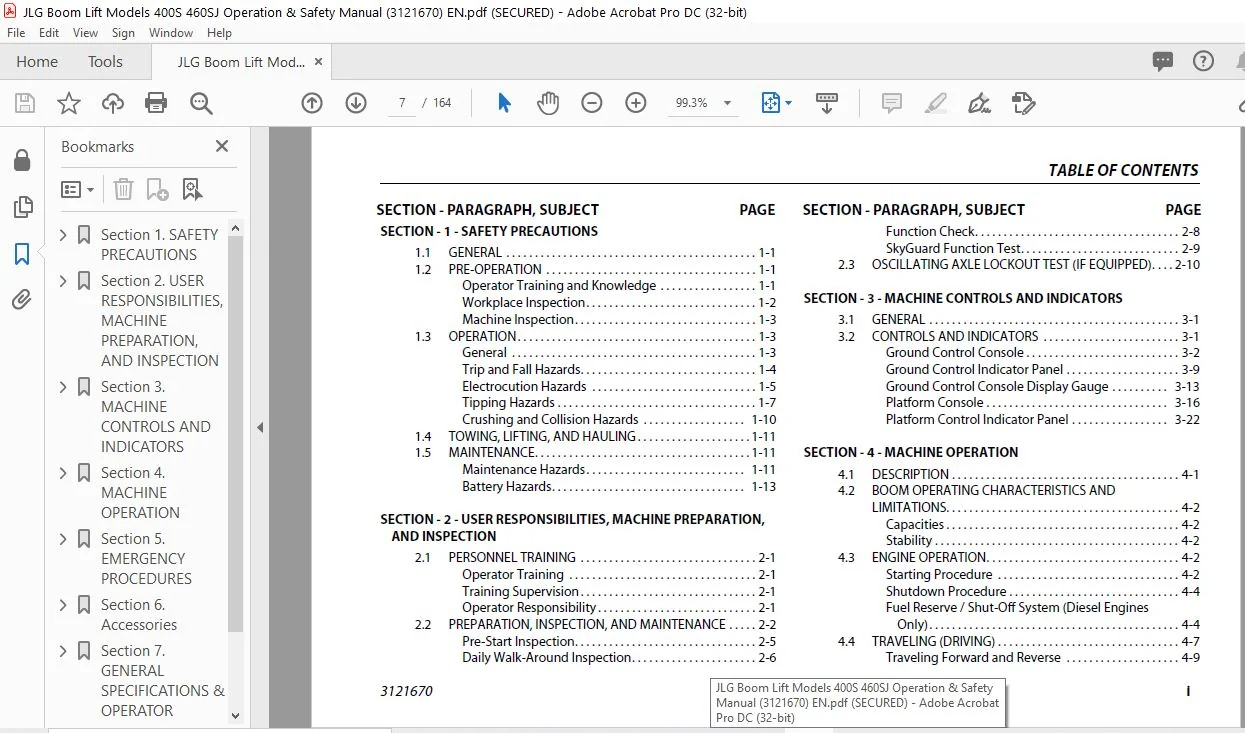1245x733 pixels.
Task: Click the bookmarks panel scrollbar thumb
Action: coord(236,435)
